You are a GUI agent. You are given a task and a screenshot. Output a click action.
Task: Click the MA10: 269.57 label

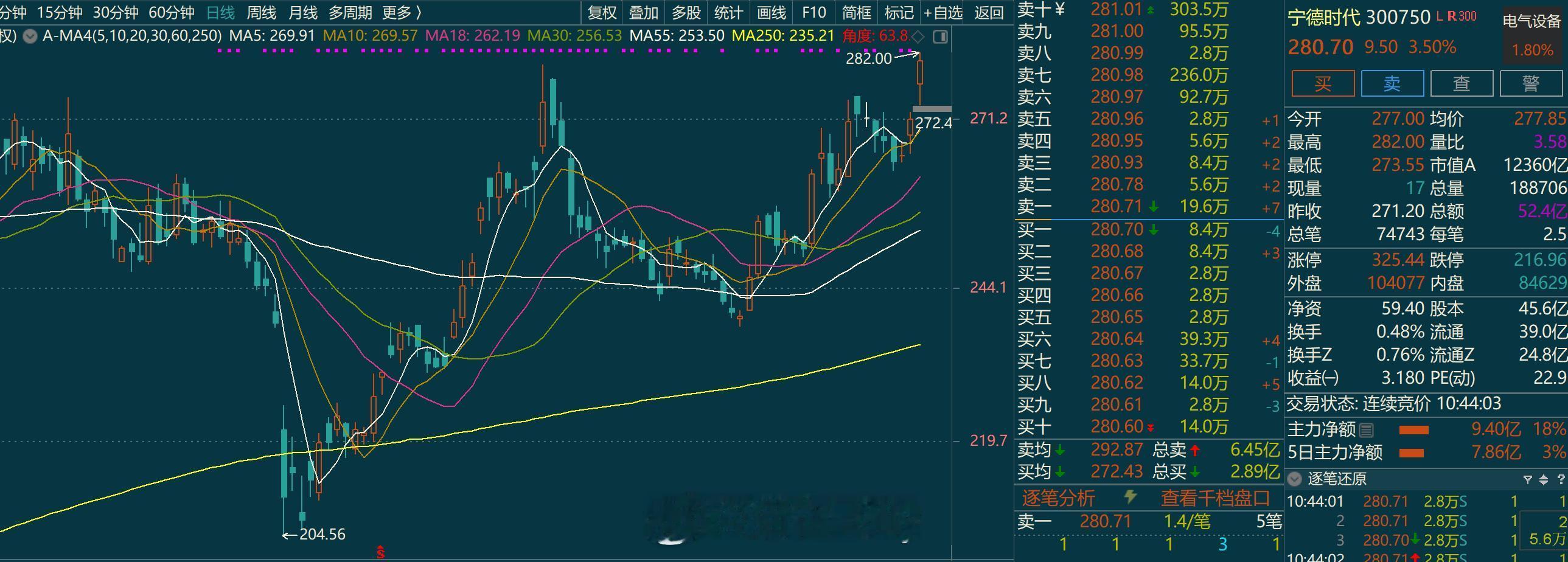point(370,36)
